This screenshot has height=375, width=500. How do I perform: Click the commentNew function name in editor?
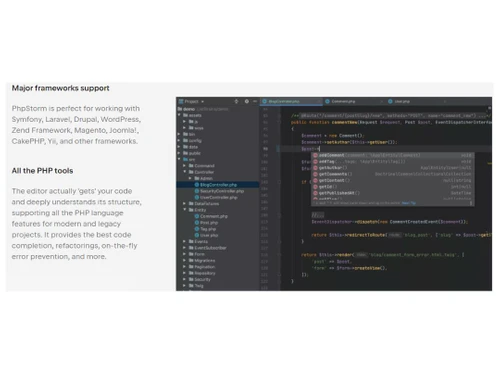point(344,122)
